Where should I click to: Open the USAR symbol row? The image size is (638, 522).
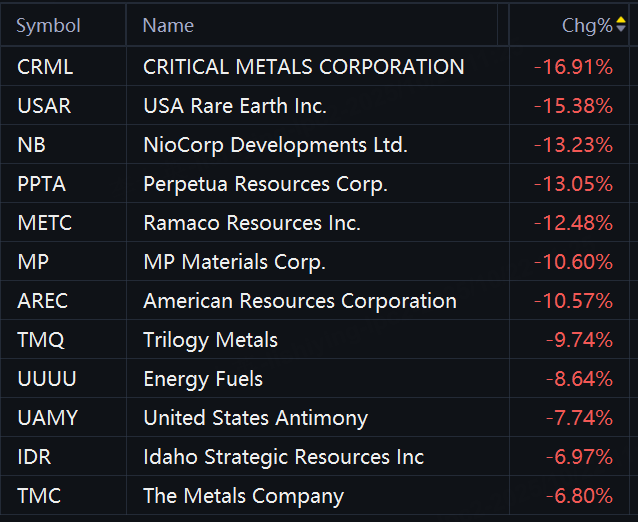point(44,106)
